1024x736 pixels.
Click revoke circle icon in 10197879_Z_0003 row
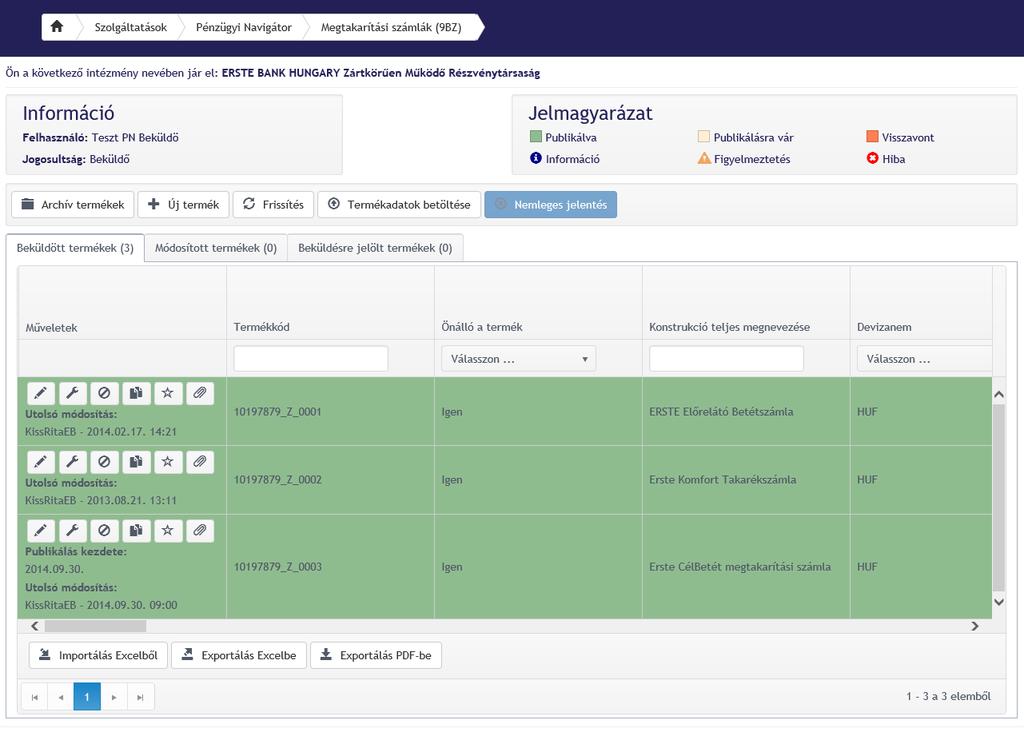pyautogui.click(x=104, y=530)
